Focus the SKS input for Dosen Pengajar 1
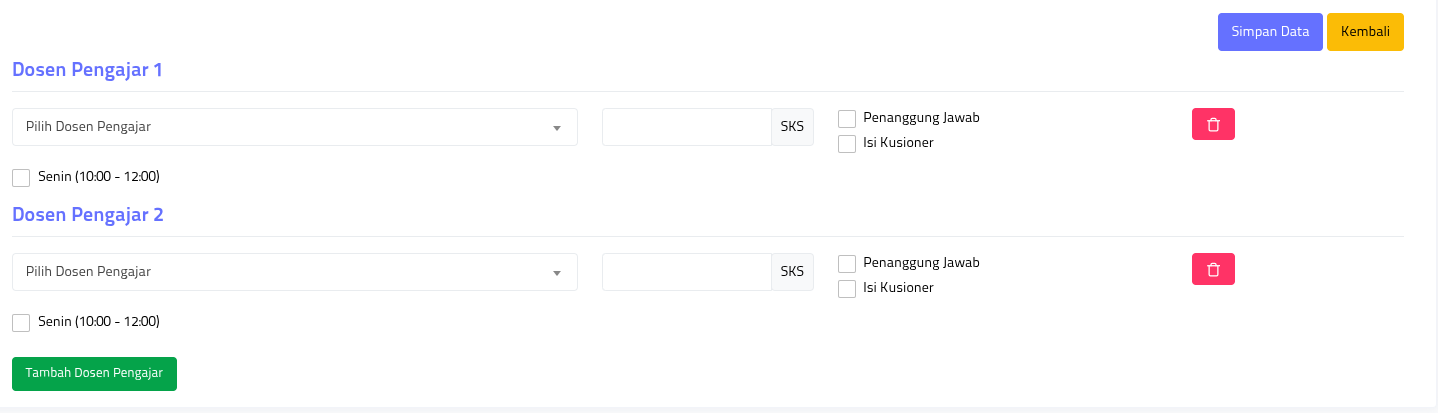 (x=686, y=127)
